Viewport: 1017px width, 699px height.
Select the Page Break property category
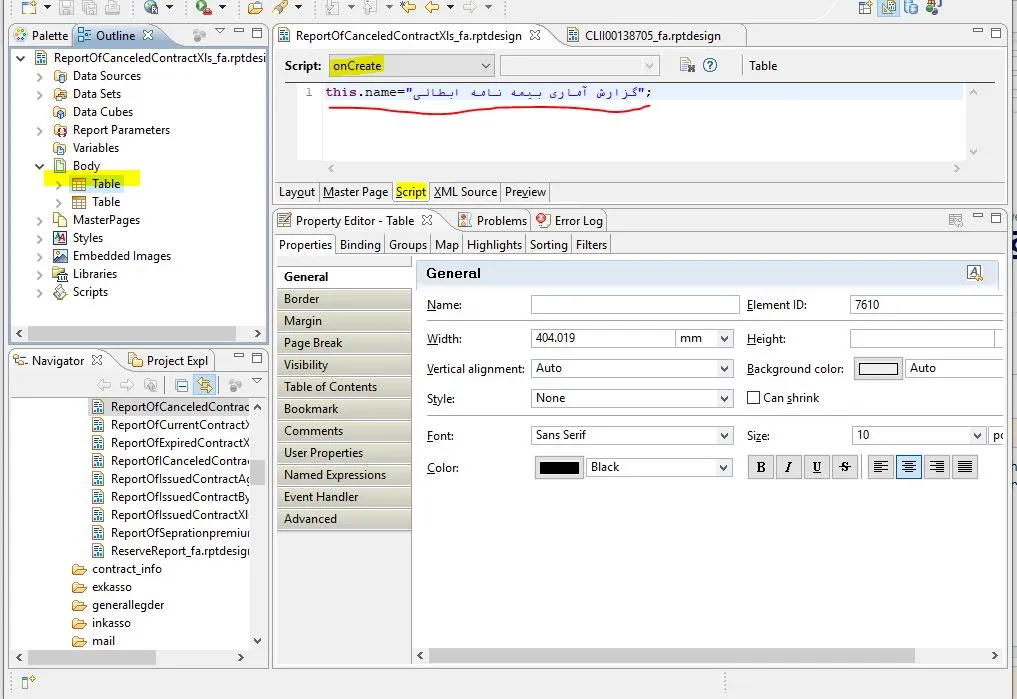(x=344, y=343)
